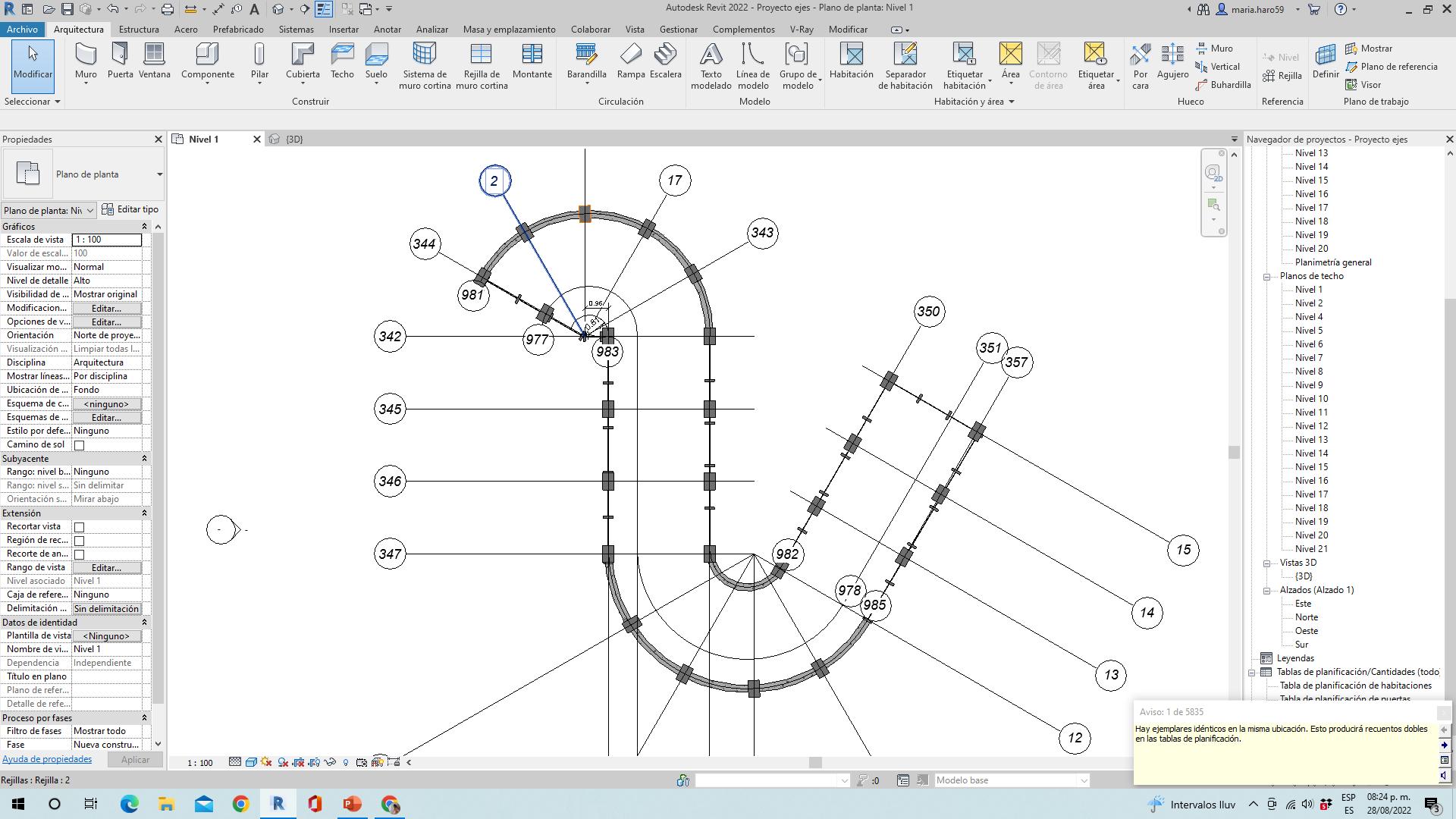Collapse the Planos de techo tree node
The image size is (1456, 819).
click(1266, 277)
